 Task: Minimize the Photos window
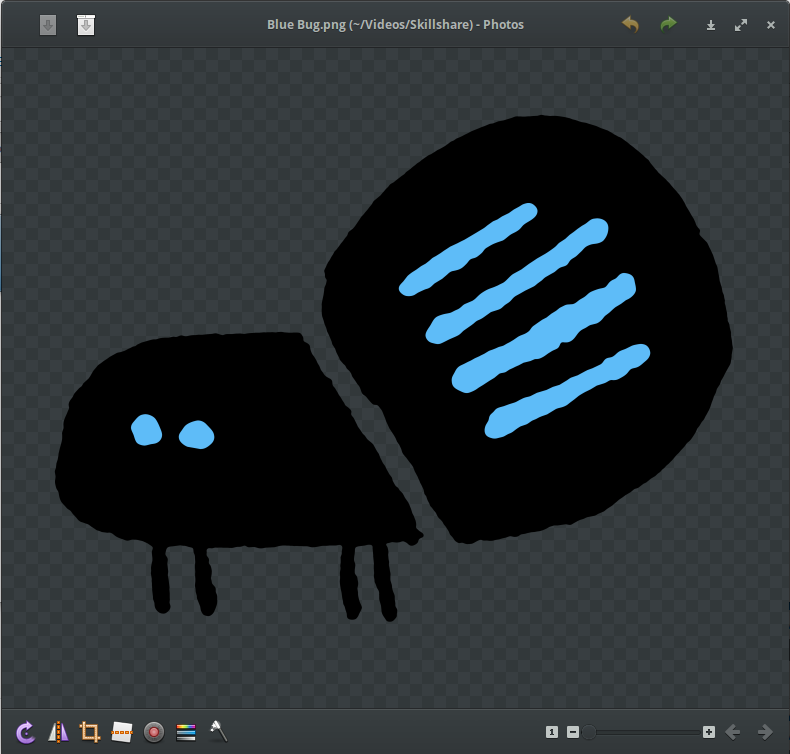tap(711, 25)
